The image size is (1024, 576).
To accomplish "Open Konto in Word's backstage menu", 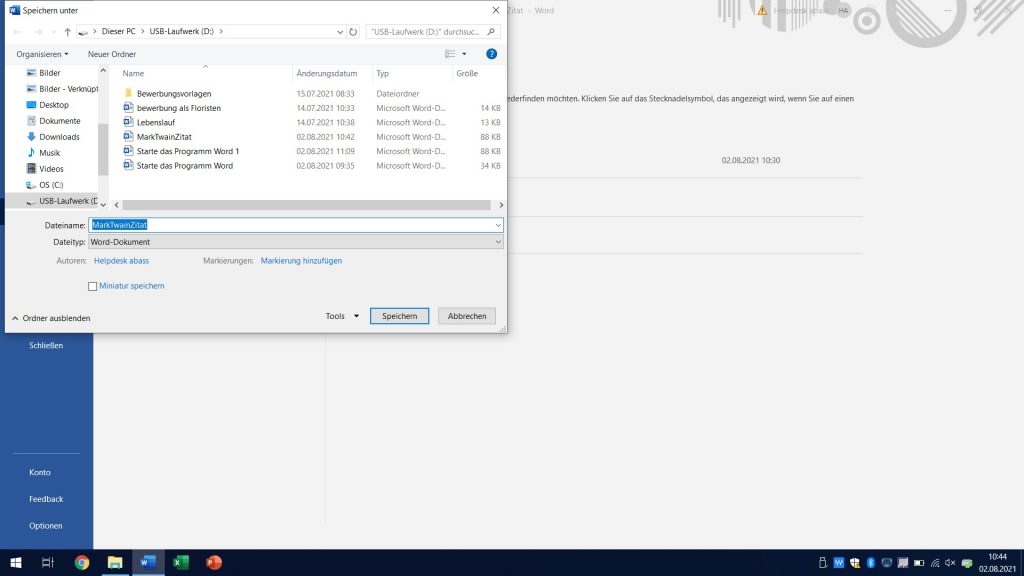I will [40, 472].
